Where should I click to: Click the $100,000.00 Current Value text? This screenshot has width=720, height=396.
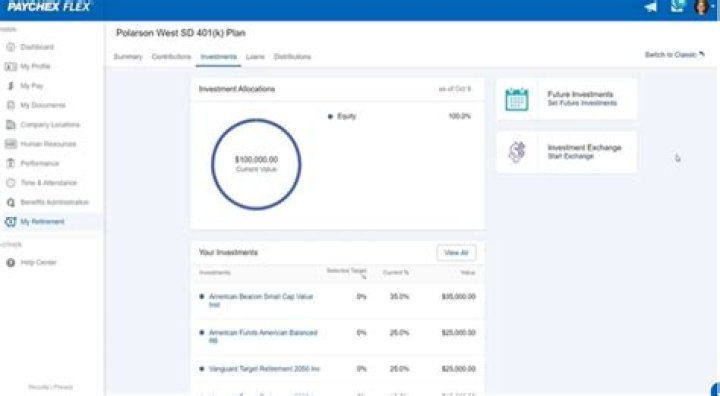(x=256, y=164)
